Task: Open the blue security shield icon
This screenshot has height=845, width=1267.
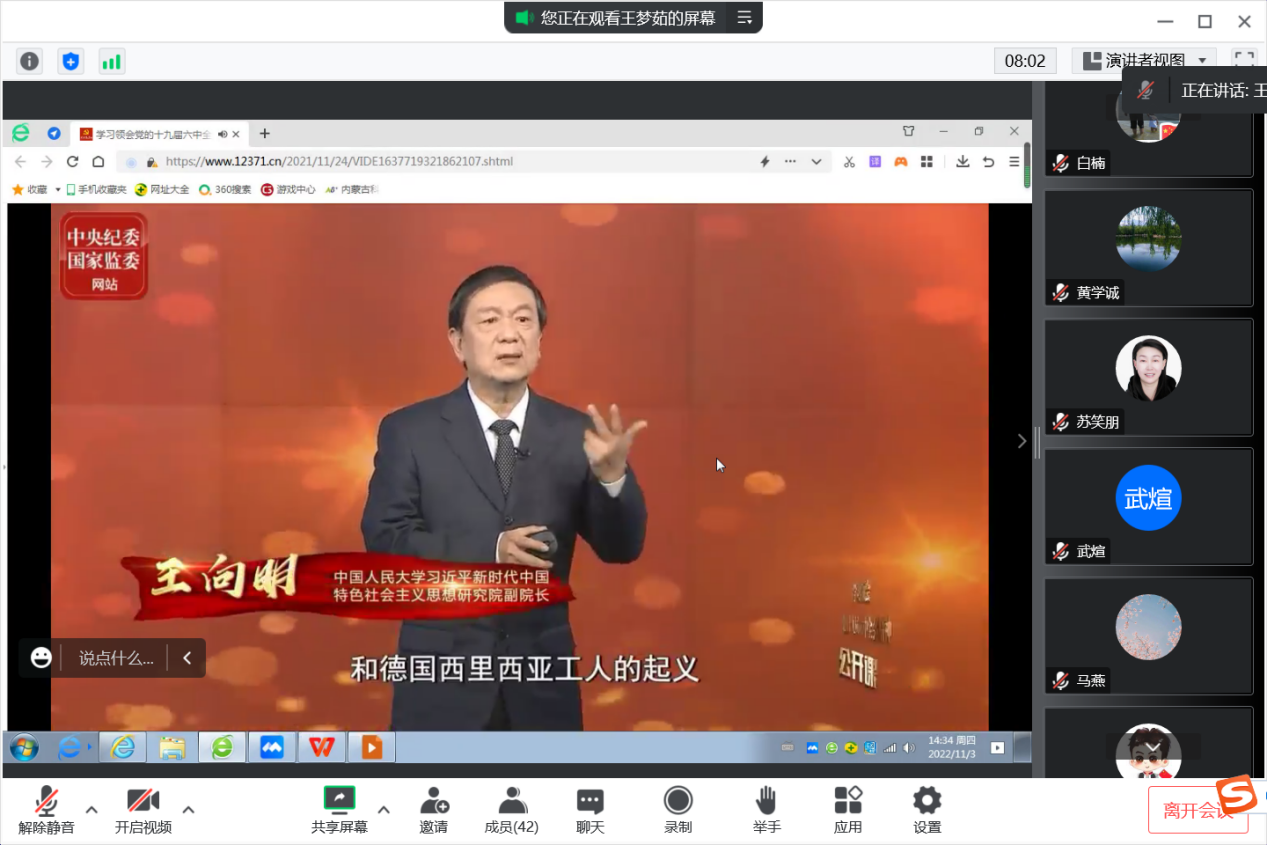Action: pyautogui.click(x=70, y=61)
